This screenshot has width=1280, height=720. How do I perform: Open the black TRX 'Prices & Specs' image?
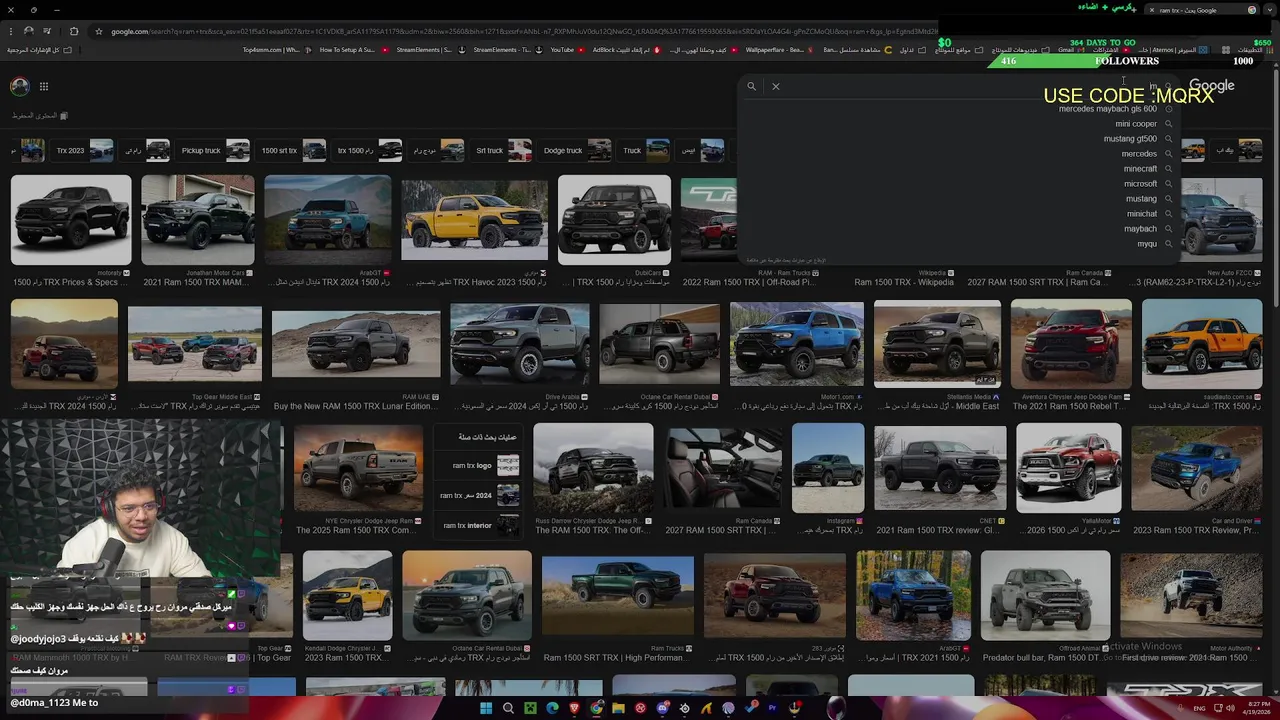[70, 220]
